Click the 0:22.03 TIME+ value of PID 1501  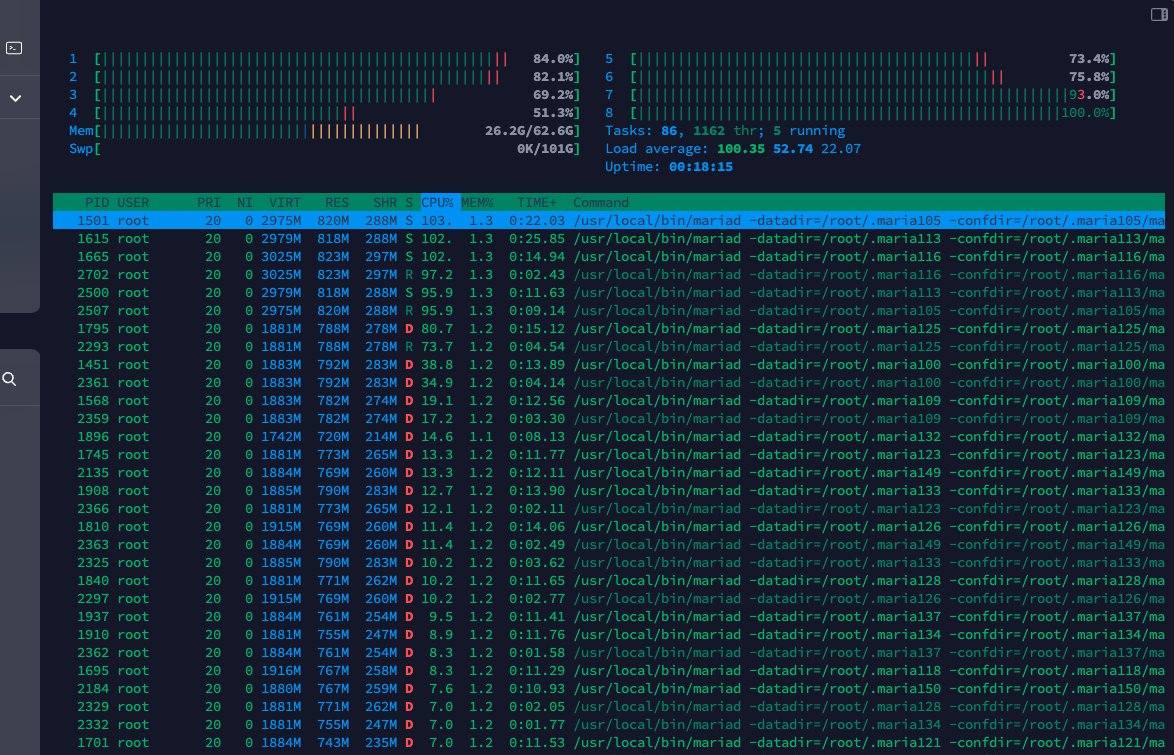click(x=537, y=220)
